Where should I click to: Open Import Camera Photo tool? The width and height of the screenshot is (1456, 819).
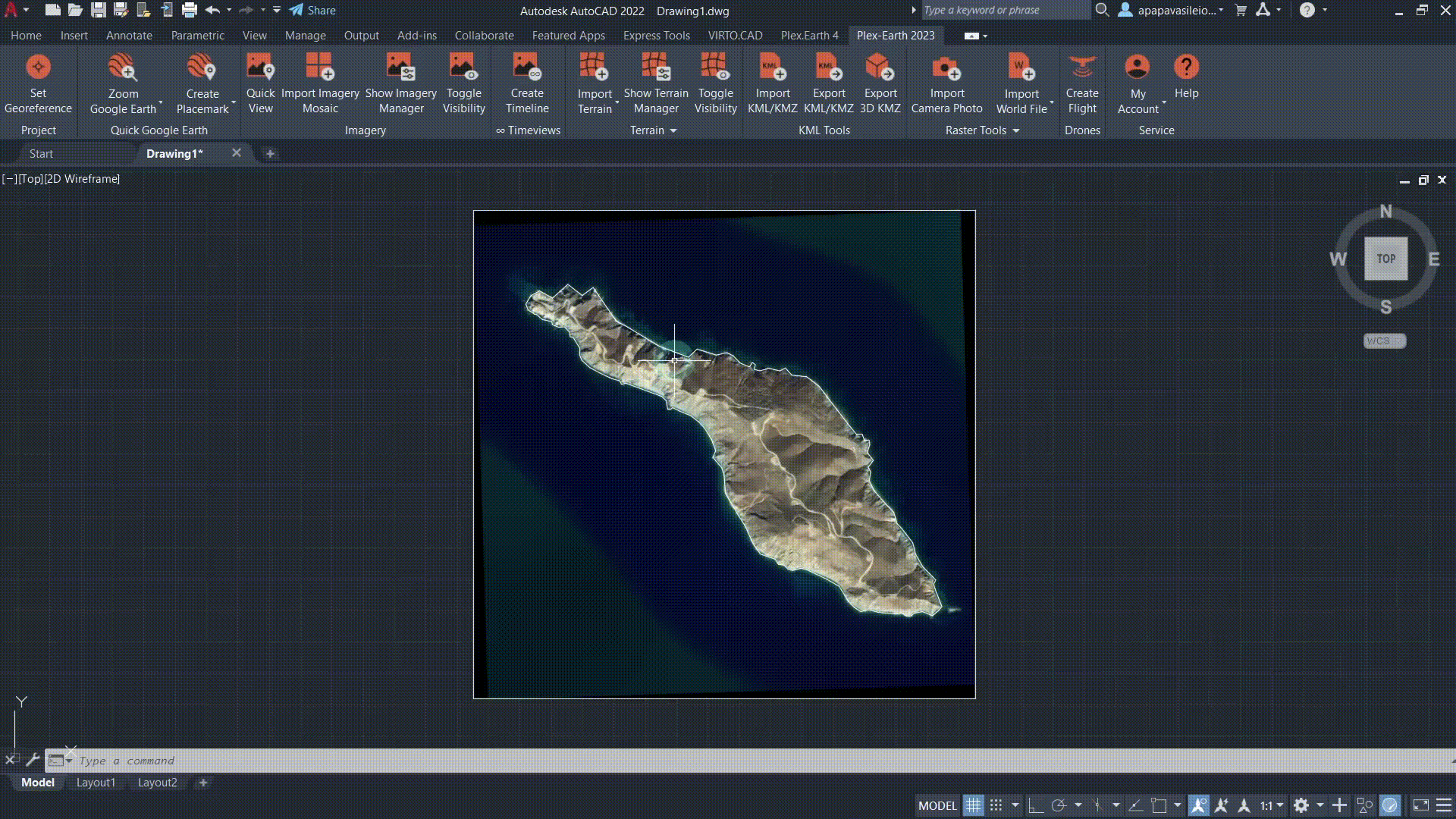click(x=946, y=67)
